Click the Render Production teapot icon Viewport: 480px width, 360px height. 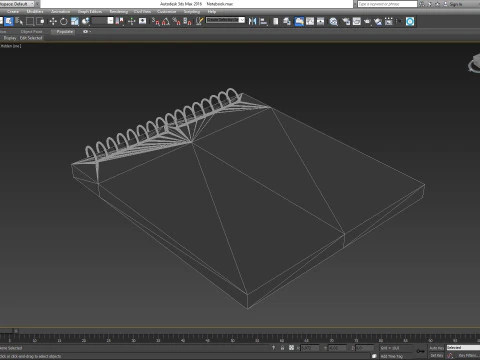[x=367, y=21]
